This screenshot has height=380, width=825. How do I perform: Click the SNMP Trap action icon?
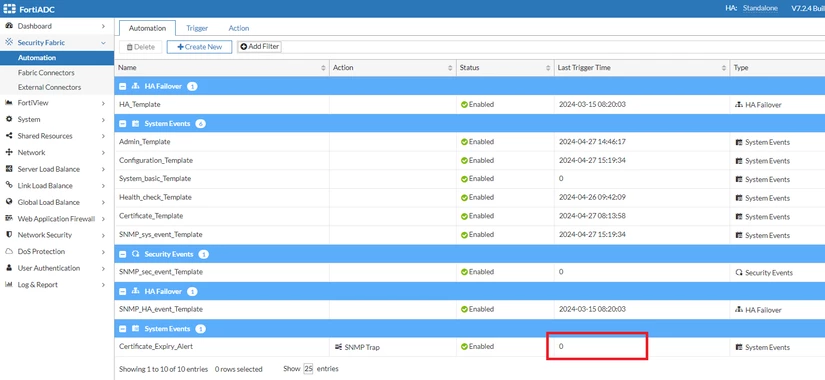338,347
